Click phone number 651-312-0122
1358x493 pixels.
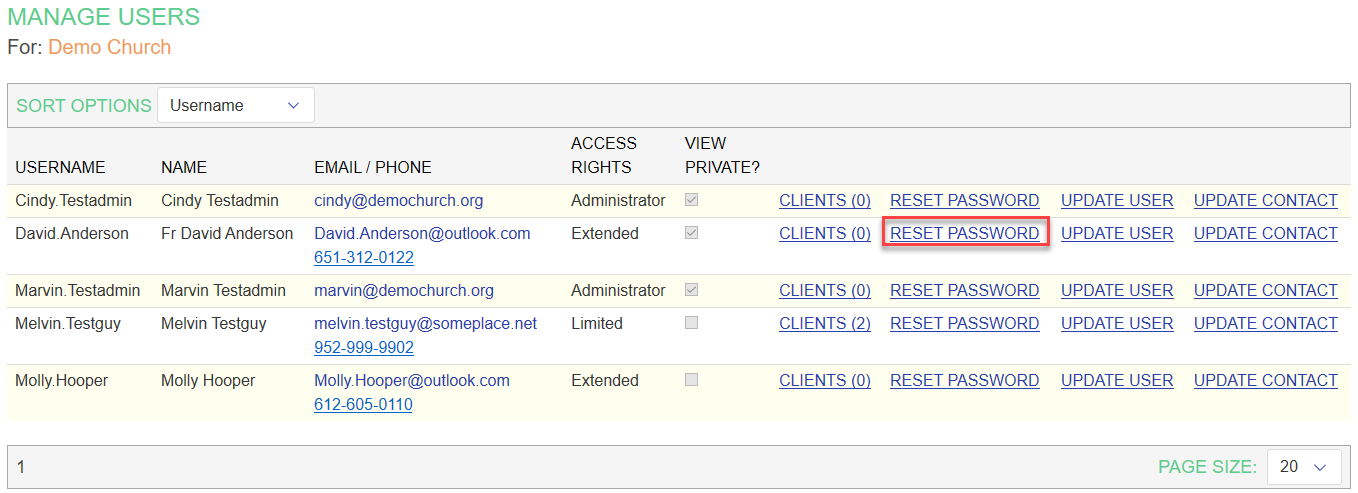[363, 257]
